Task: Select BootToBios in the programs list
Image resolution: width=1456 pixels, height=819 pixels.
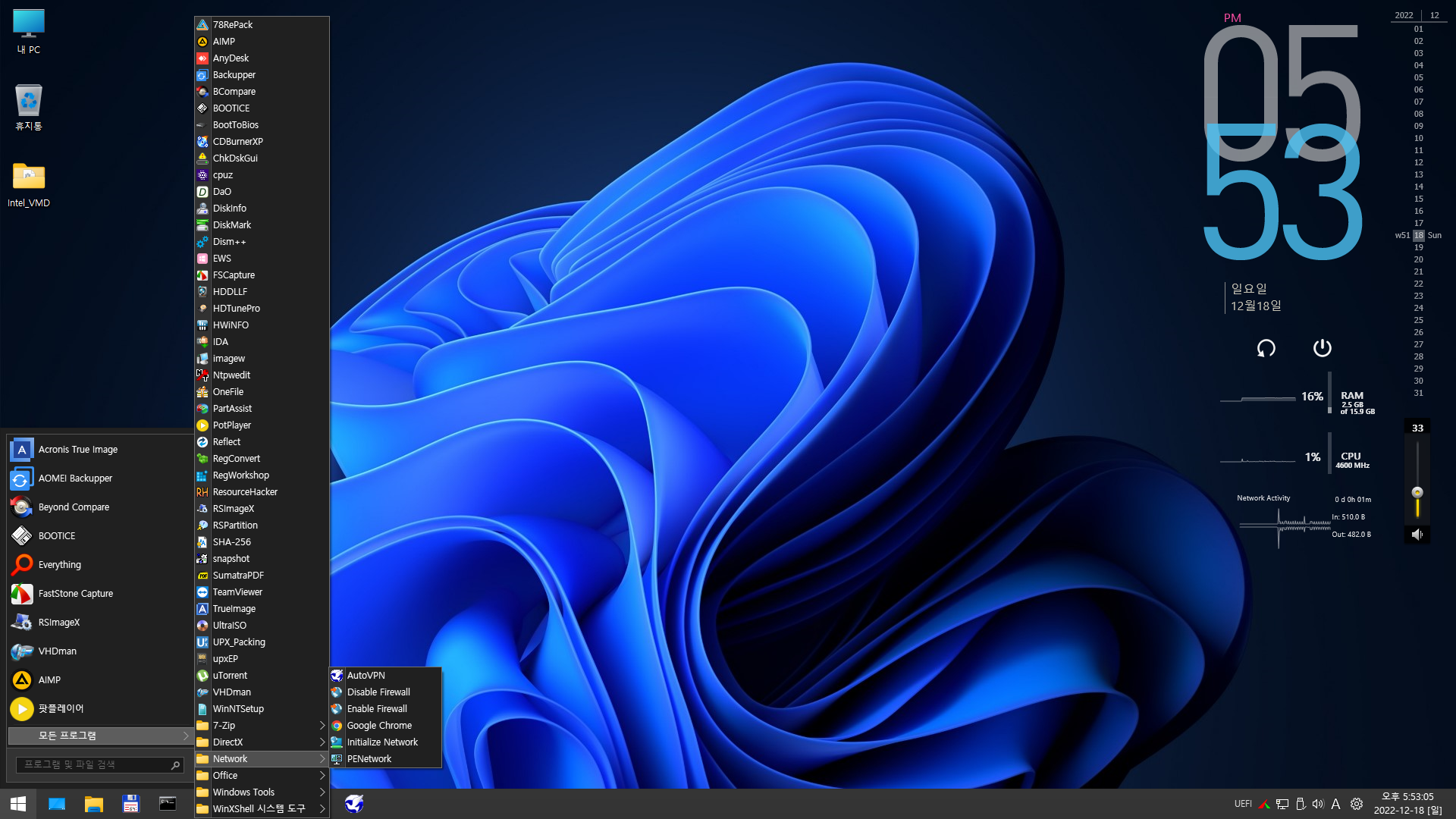Action: 262,125
